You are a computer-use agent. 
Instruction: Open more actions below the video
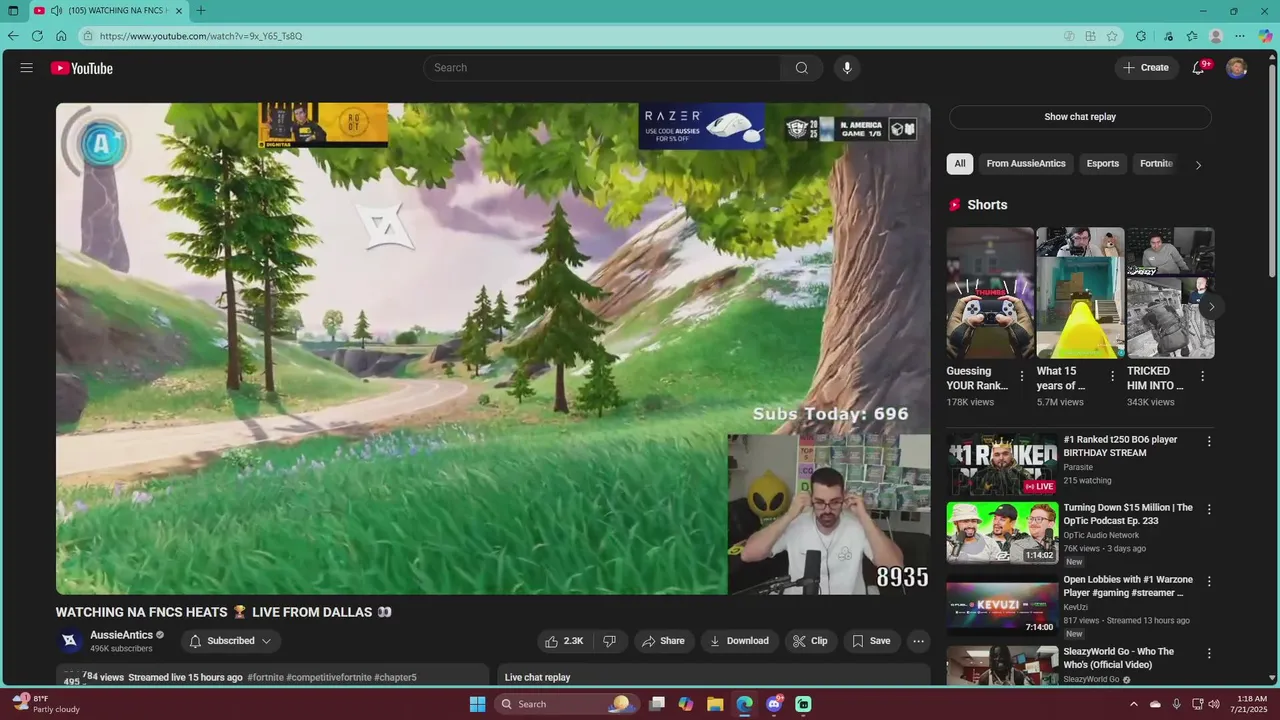pos(918,641)
